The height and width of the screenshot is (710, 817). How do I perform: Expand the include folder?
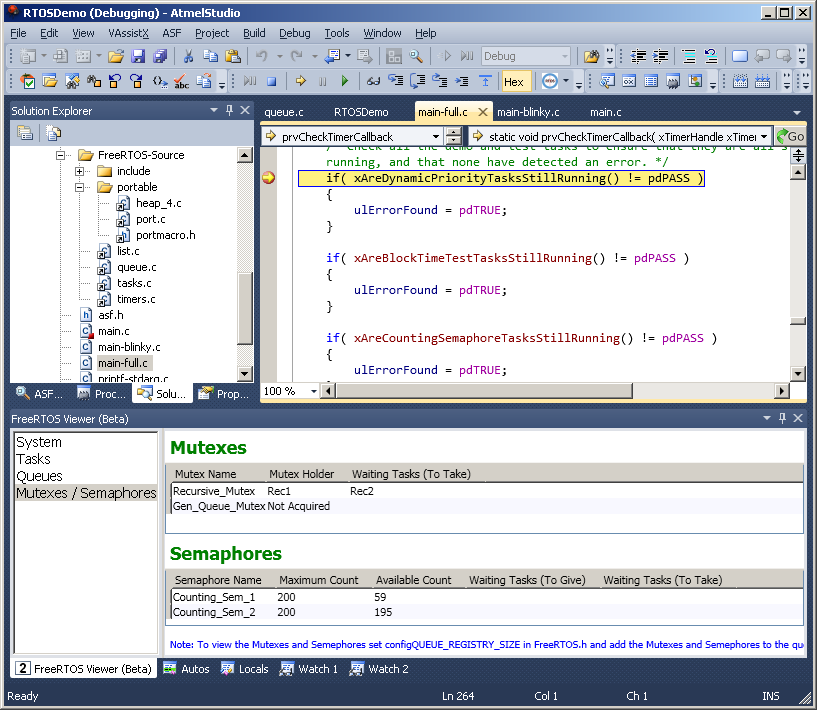[79, 171]
